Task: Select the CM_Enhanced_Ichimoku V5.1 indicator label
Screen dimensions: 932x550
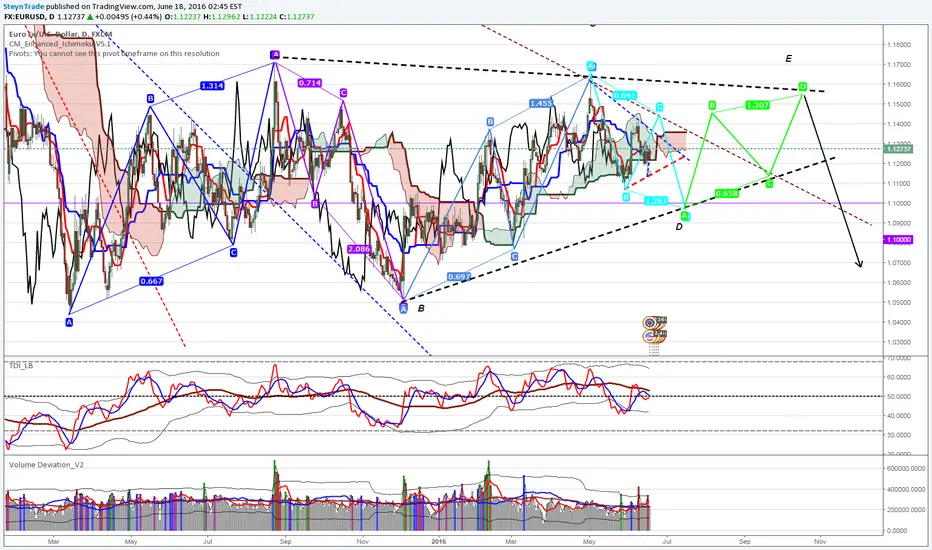Action: (60, 44)
